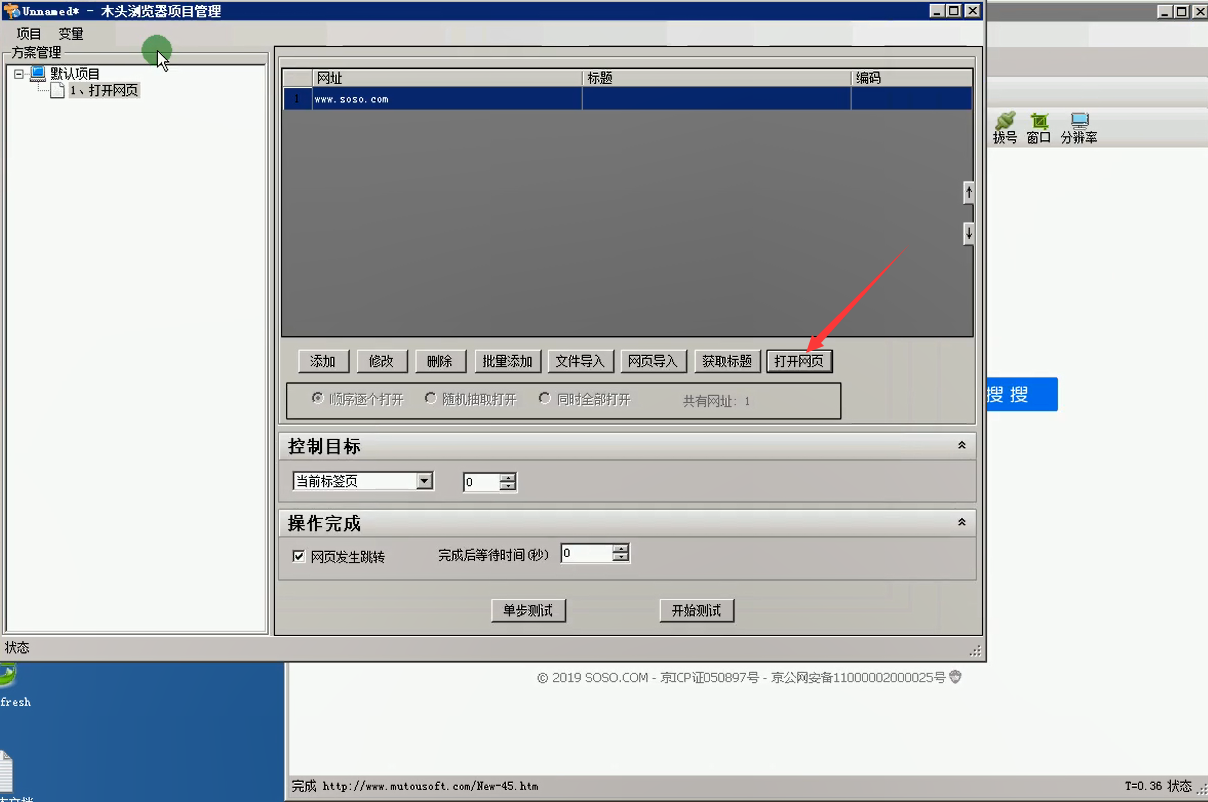Collapse the 控制目标 section chevron
The image size is (1208, 802).
pyautogui.click(x=962, y=446)
